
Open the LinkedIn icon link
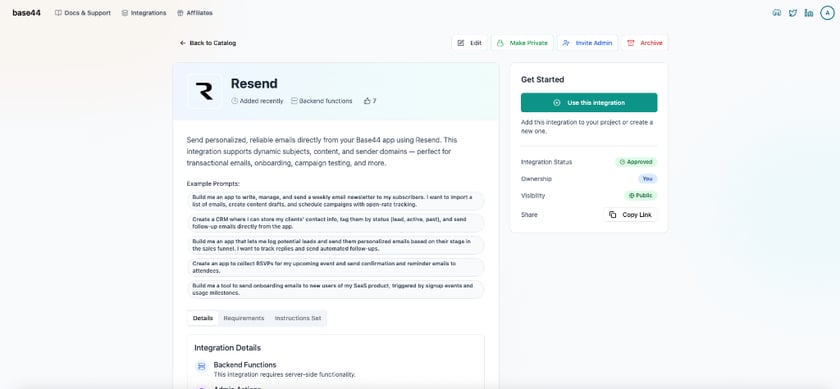(x=809, y=13)
